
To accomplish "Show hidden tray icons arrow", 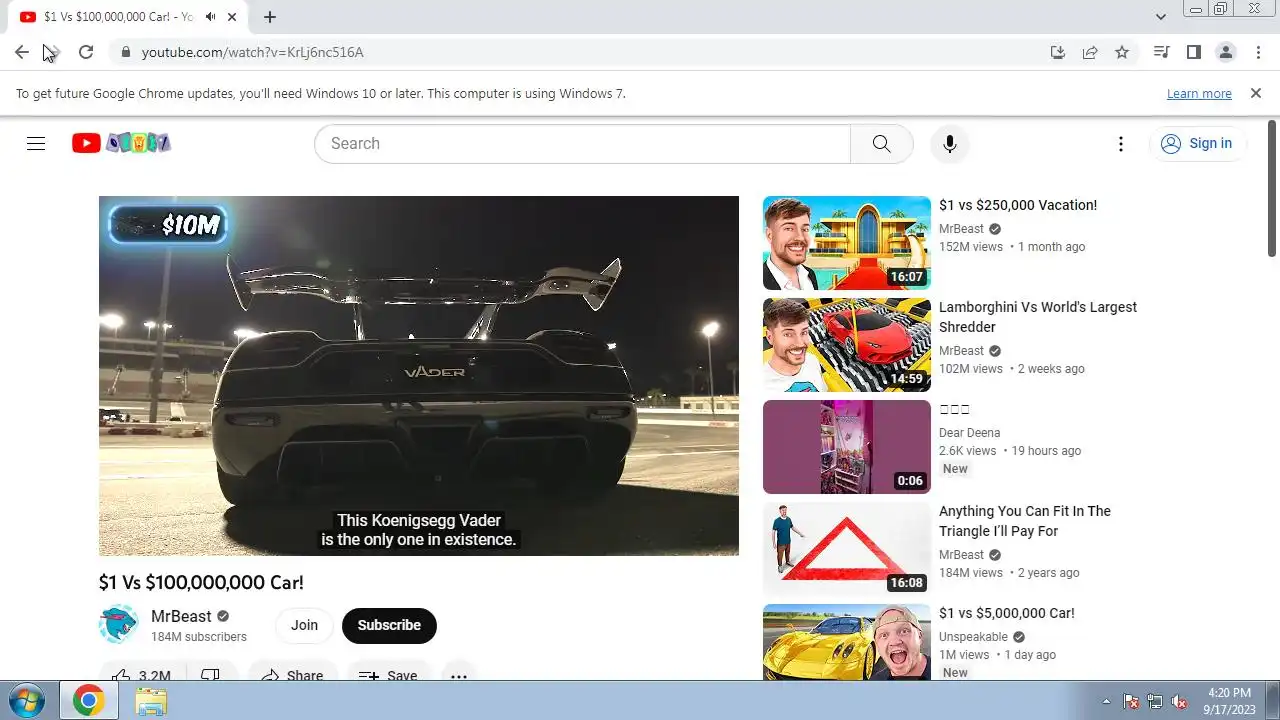I will point(1106,701).
